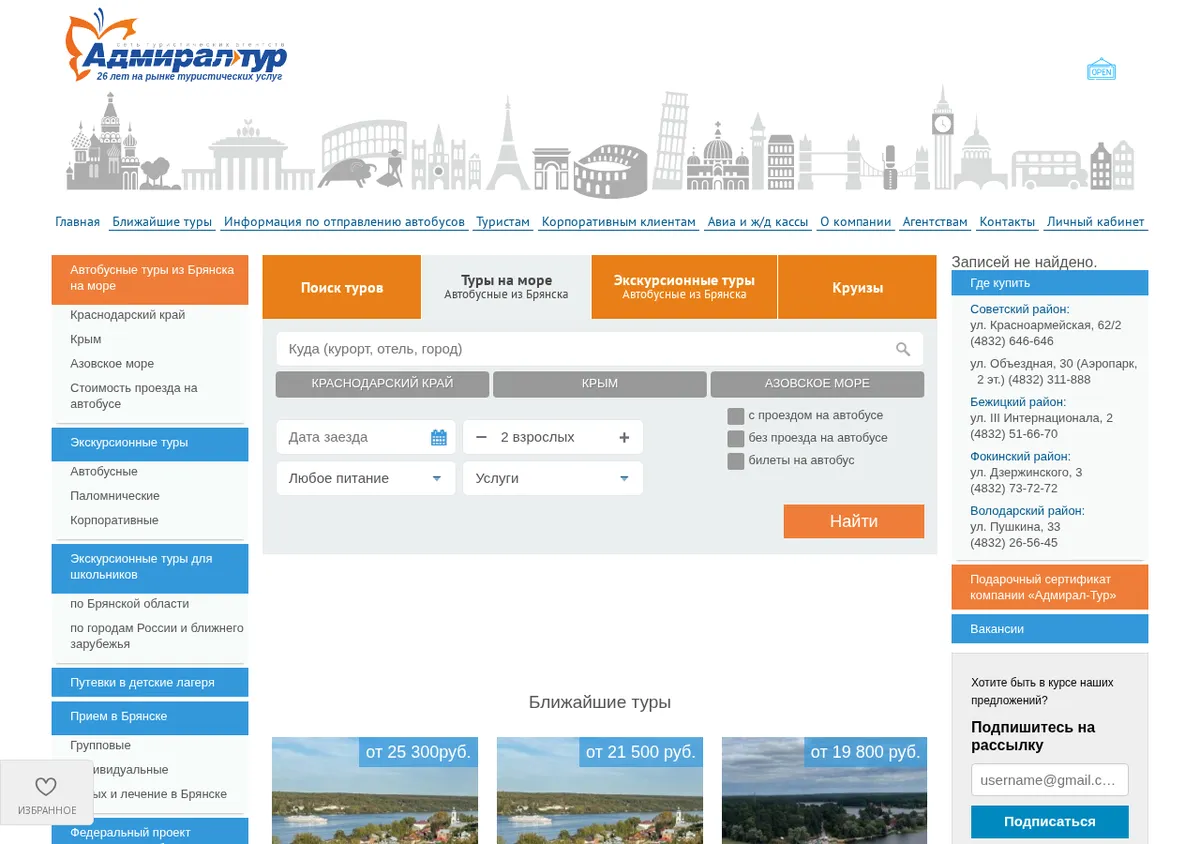Click the newsletter email input field
Screen dimensions: 1200x844
pos(1050,780)
